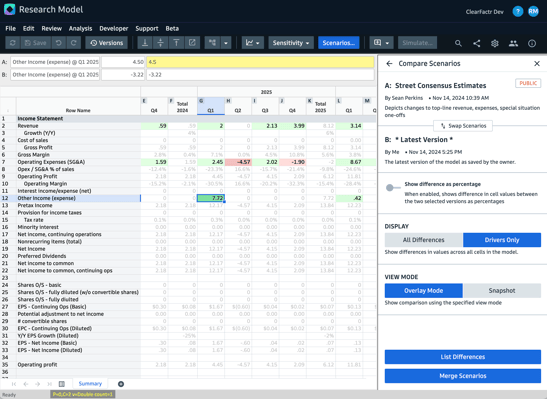Select Snapshot view mode
Image resolution: width=547 pixels, height=399 pixels.
[x=502, y=291]
